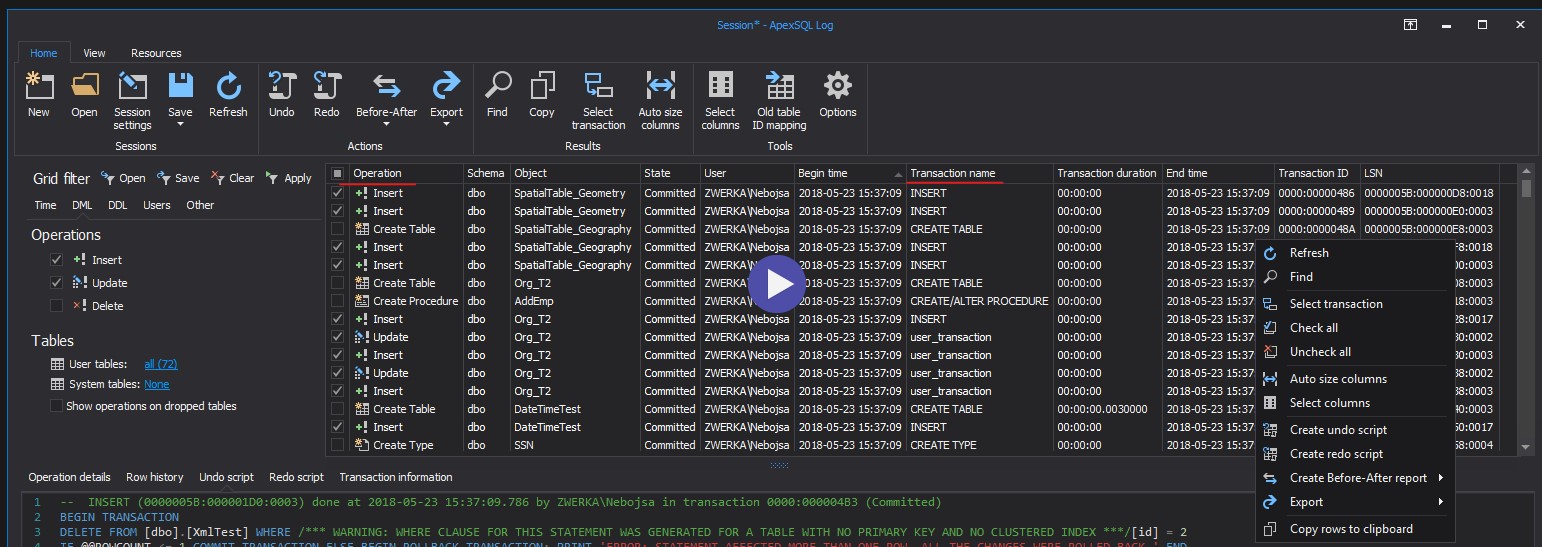Open Session settings from the ribbon
Viewport: 1542px width, 547px height.
(132, 87)
